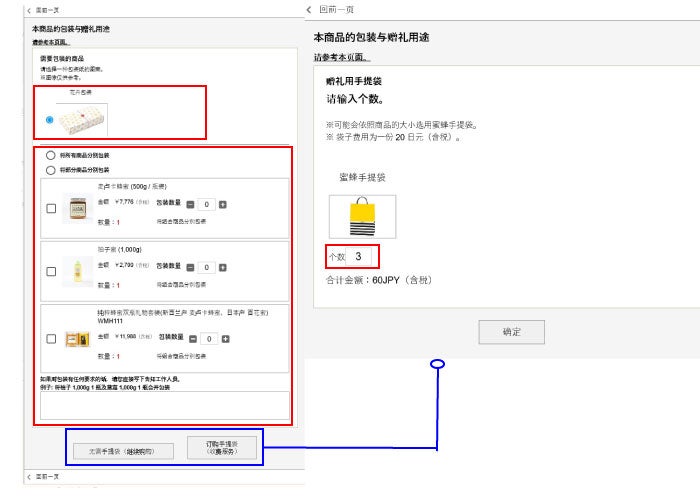Check the 500g honey jar checkbox
The height and width of the screenshot is (500, 700).
coord(51,208)
